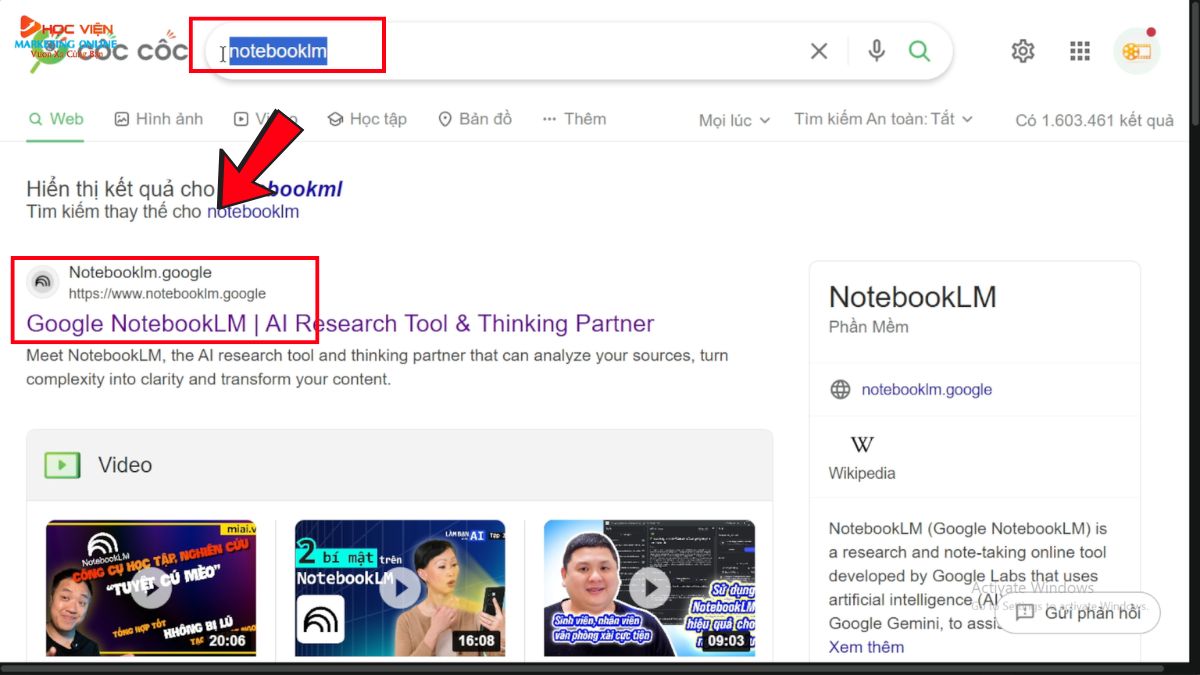The image size is (1200, 675).
Task: Open the 'Tìm kiếm An toàn: Tắt' dropdown
Action: click(883, 119)
